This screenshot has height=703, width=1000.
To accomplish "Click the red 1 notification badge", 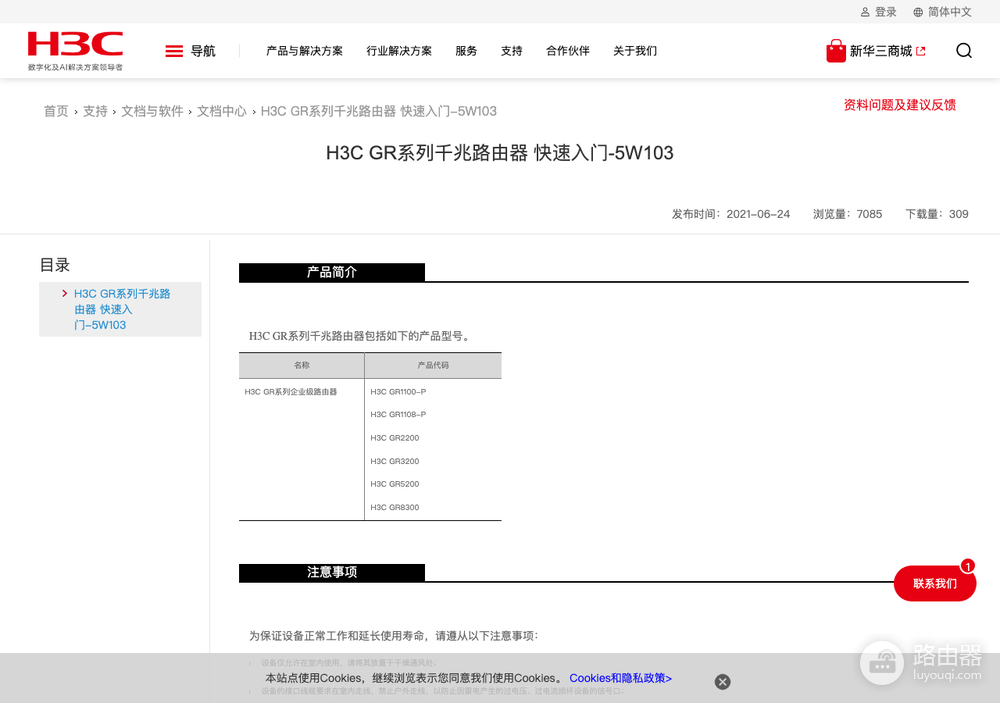I will tap(967, 566).
